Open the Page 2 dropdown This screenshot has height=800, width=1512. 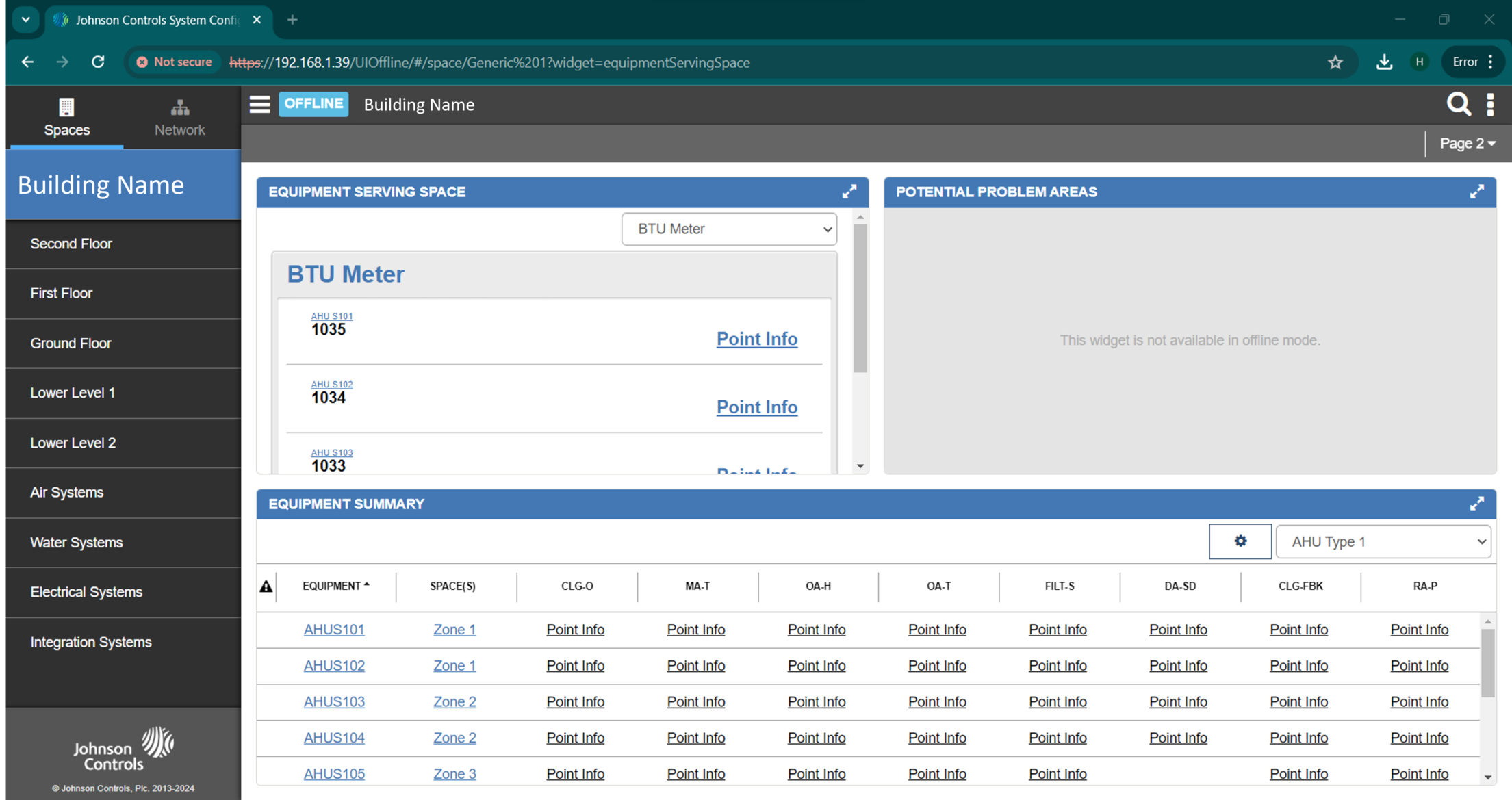[x=1467, y=144]
